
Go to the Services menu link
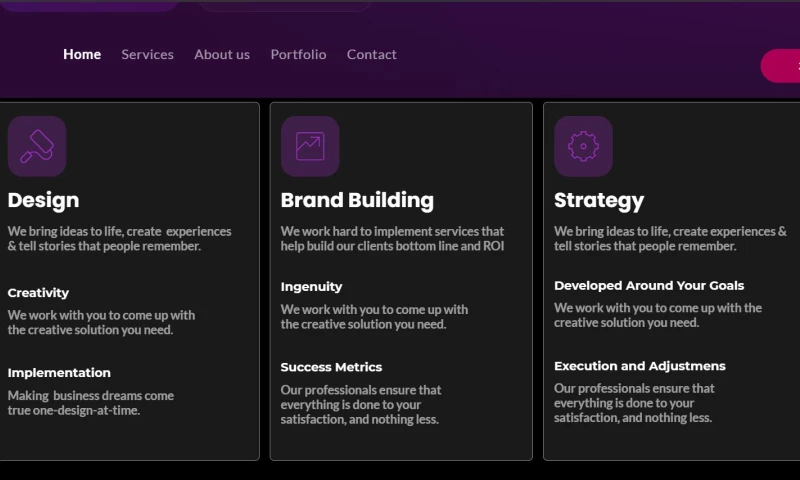click(147, 54)
